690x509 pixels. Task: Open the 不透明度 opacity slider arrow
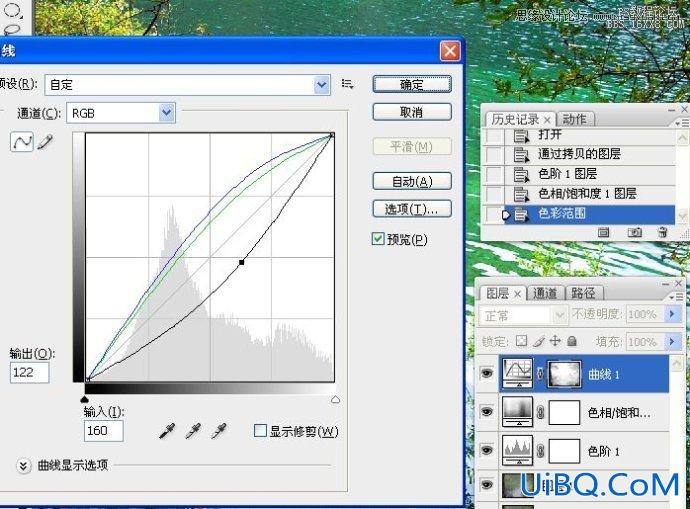tap(672, 314)
